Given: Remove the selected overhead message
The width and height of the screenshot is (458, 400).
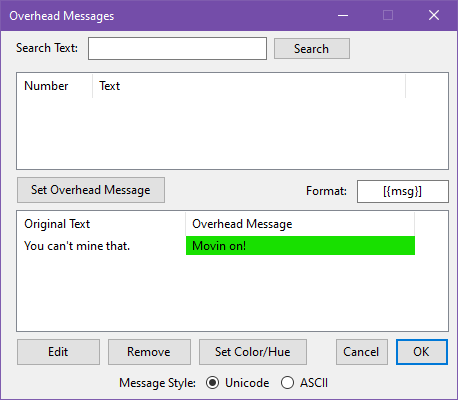Looking at the screenshot, I should (149, 352).
